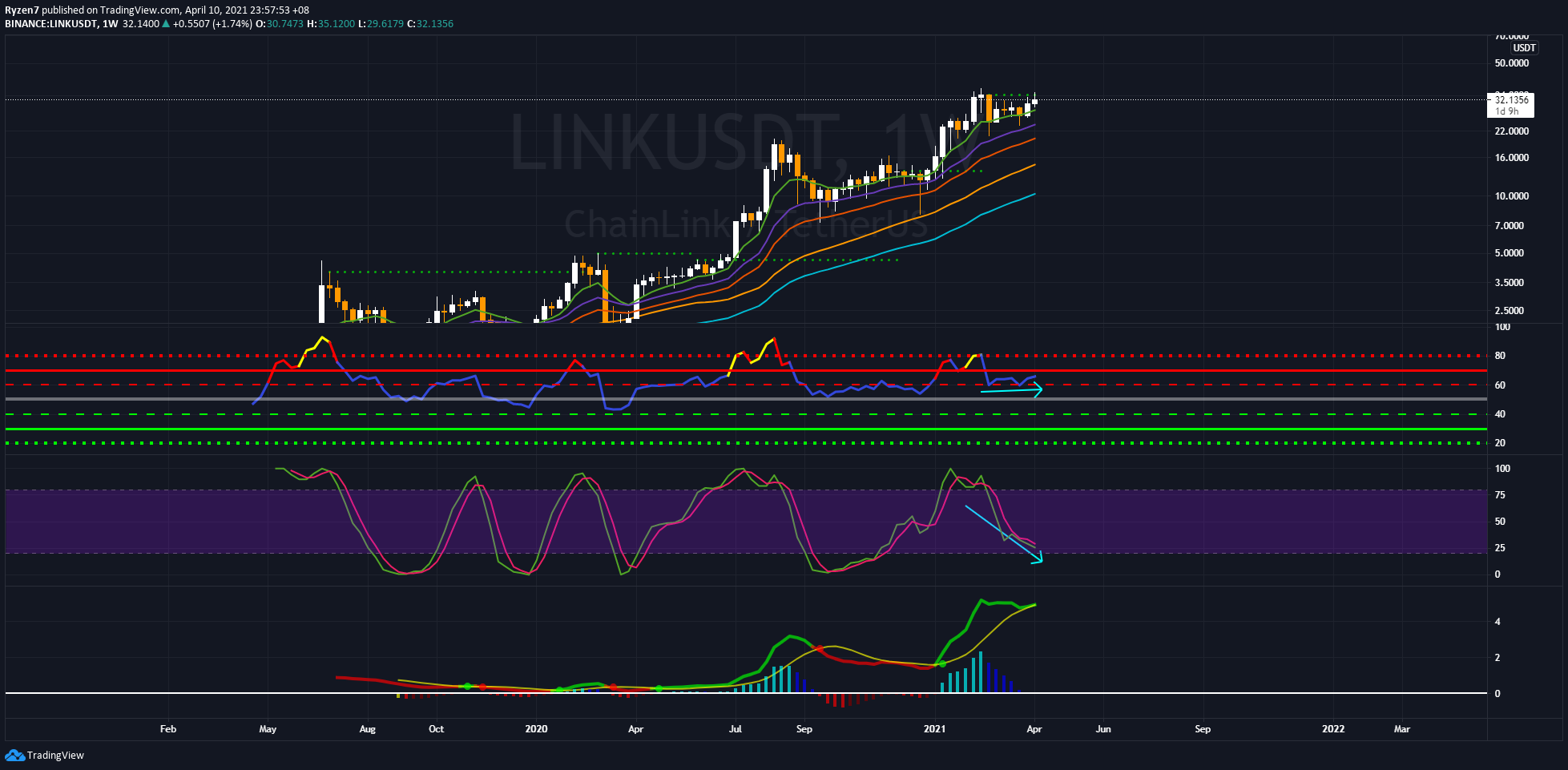The image size is (1568, 770).
Task: Click the Oct label on the time axis
Action: [x=436, y=729]
